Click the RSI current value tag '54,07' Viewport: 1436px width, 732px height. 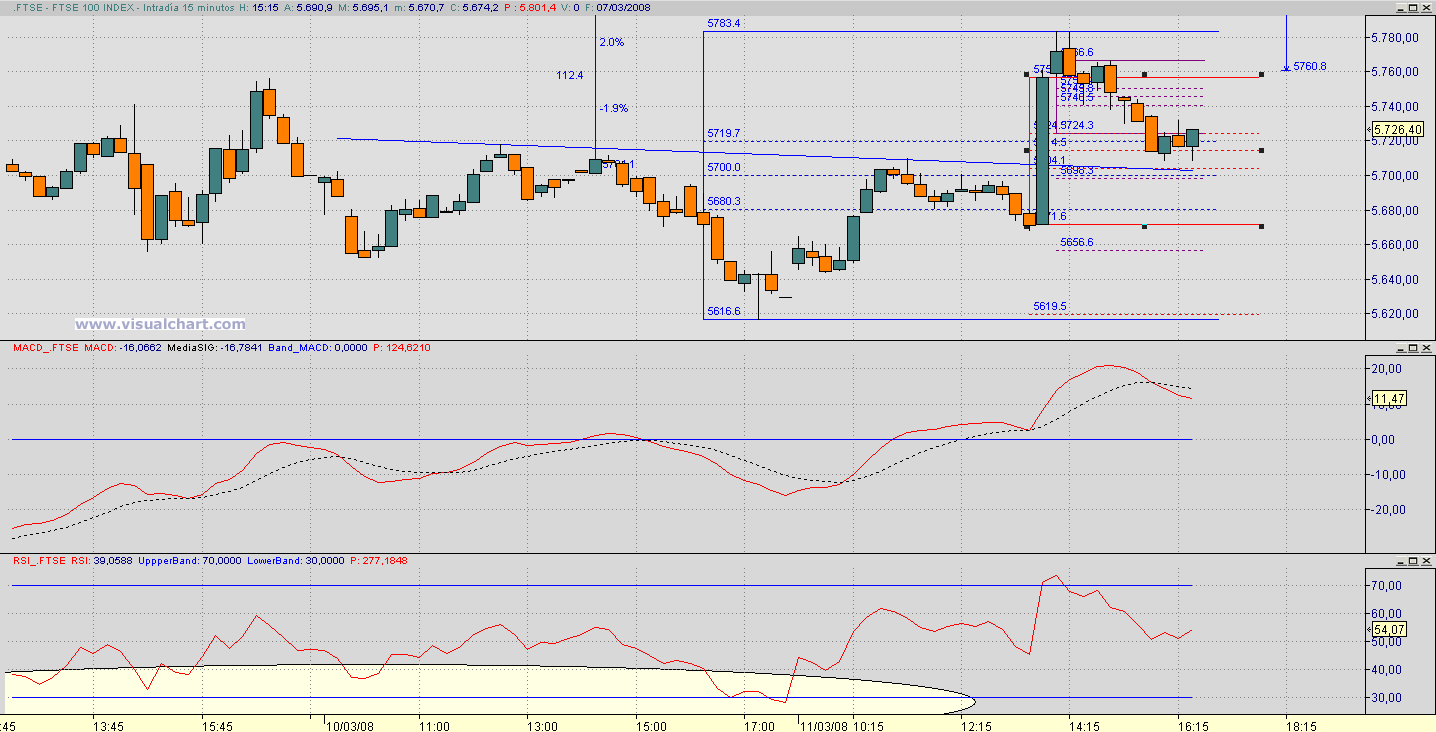coord(1390,629)
